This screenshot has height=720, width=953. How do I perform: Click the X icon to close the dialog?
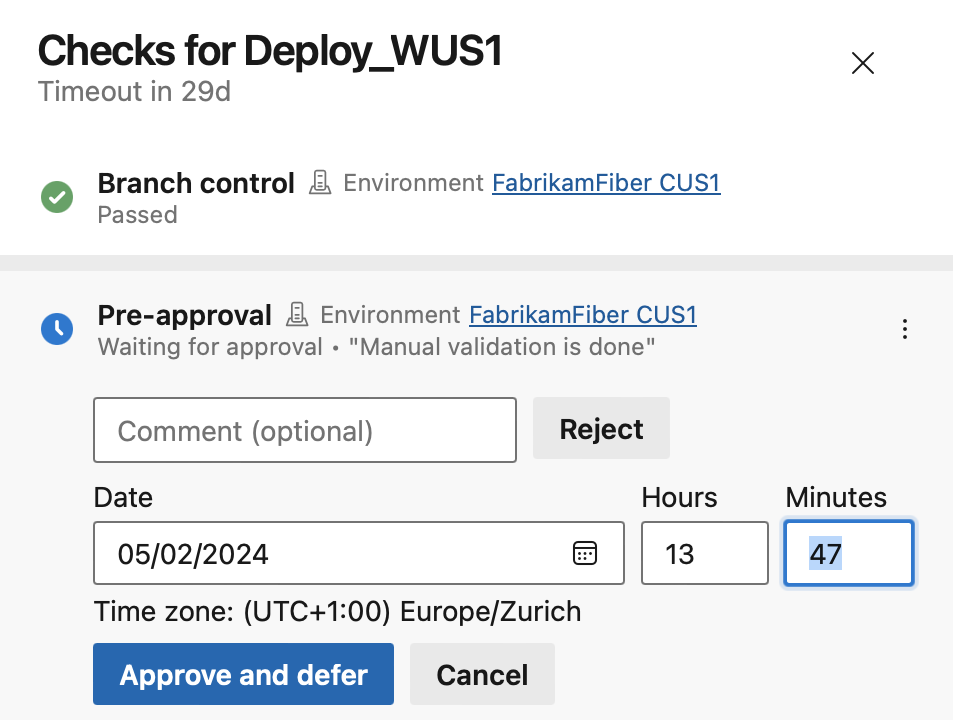(x=862, y=62)
